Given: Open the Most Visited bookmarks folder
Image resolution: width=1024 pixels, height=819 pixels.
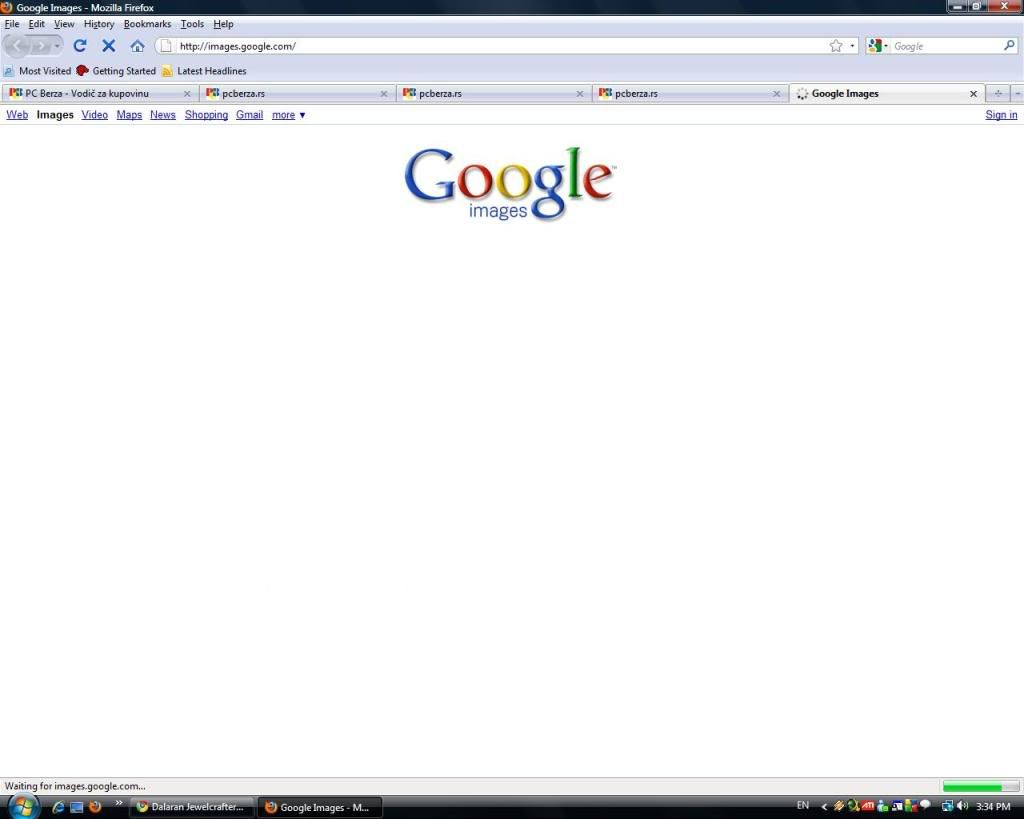Looking at the screenshot, I should coord(37,71).
